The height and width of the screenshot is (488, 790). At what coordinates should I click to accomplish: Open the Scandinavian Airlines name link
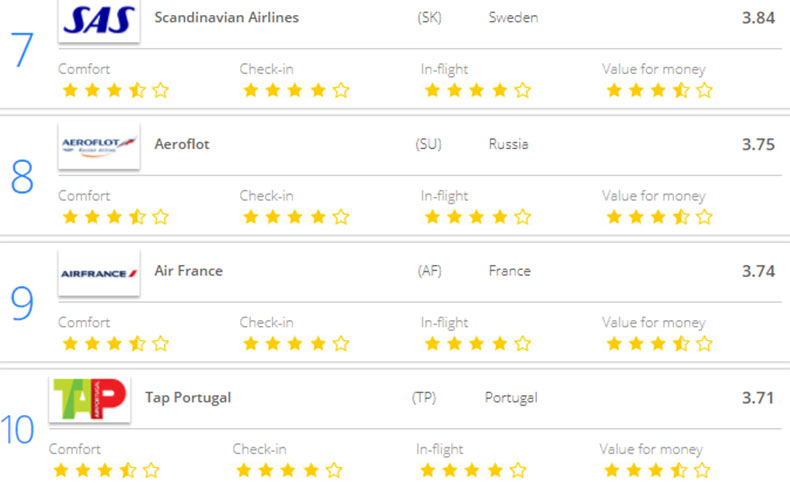point(226,18)
